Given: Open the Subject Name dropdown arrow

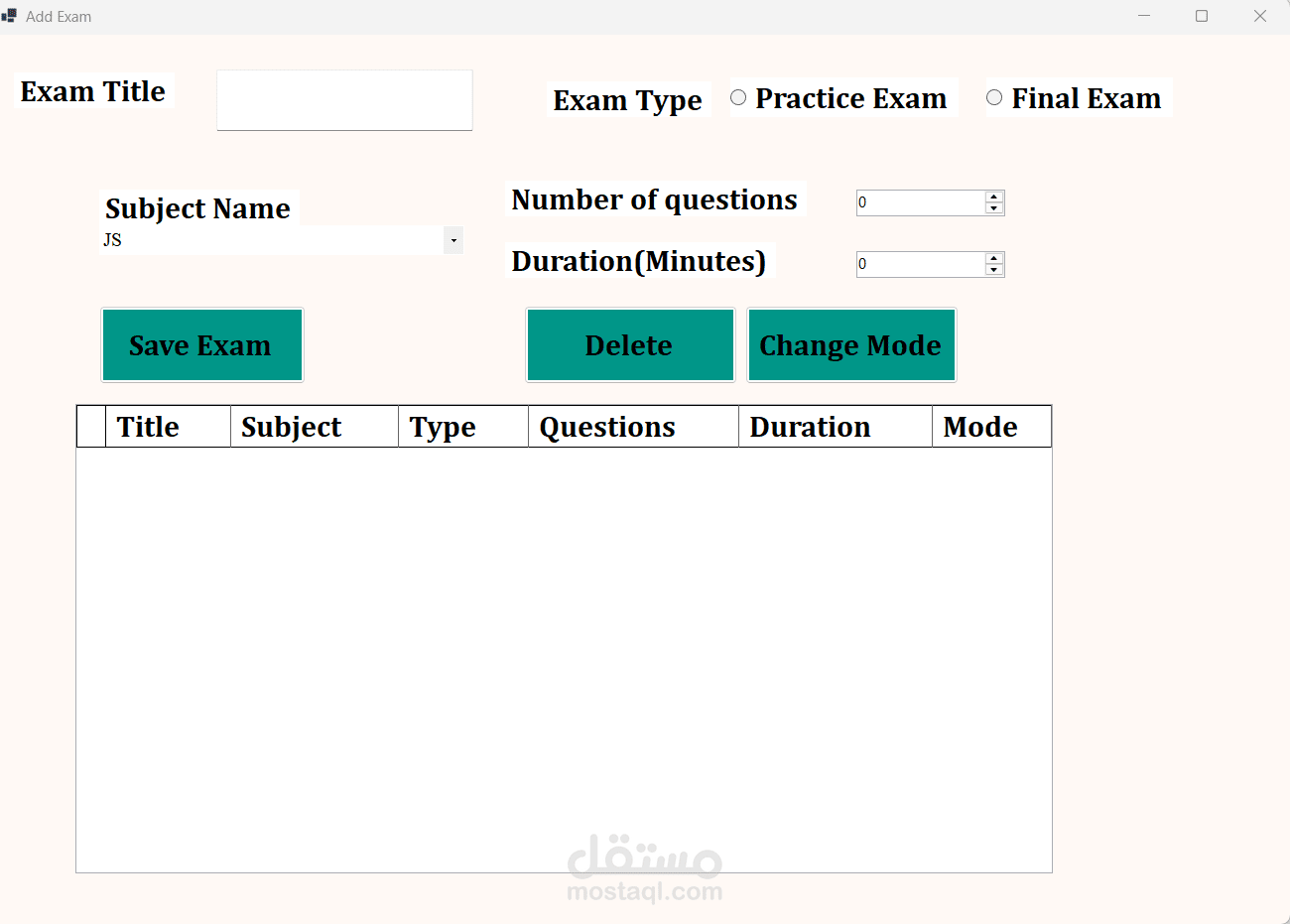Looking at the screenshot, I should coord(453,240).
